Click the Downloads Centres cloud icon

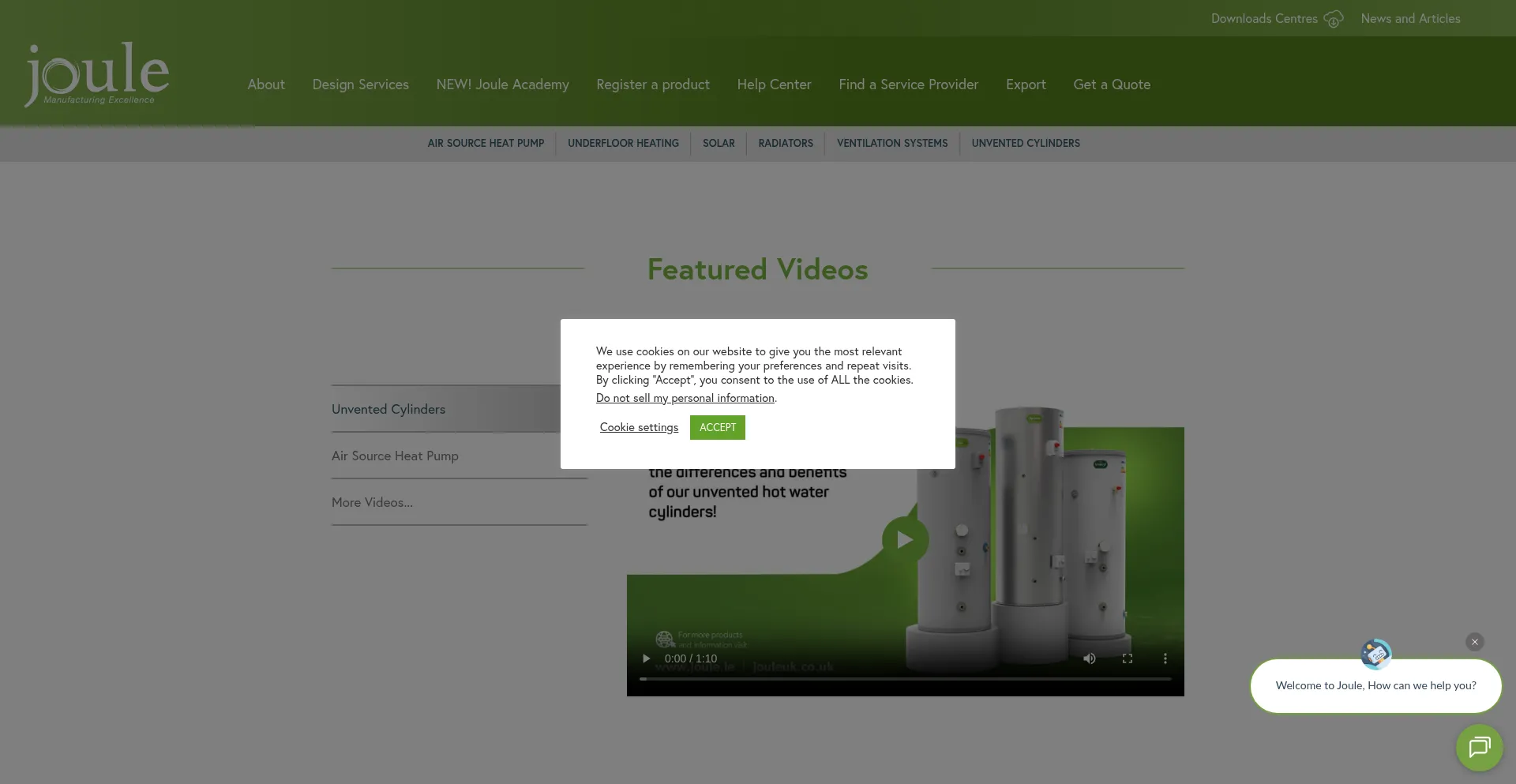(1333, 19)
